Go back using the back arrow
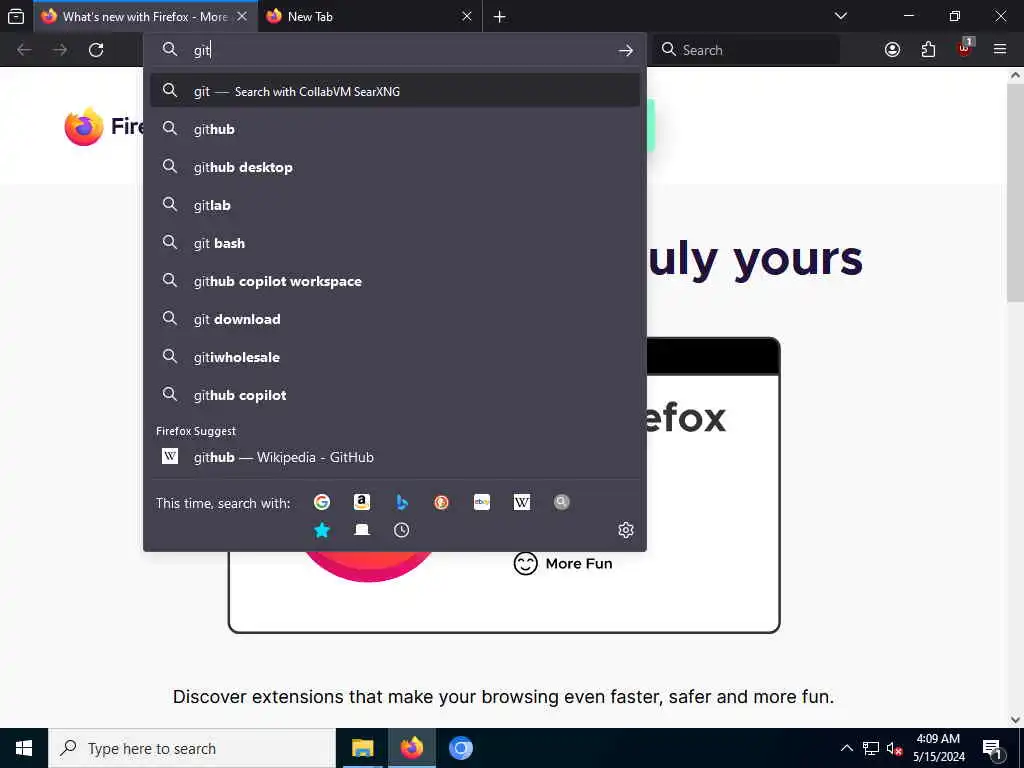 pyautogui.click(x=24, y=50)
